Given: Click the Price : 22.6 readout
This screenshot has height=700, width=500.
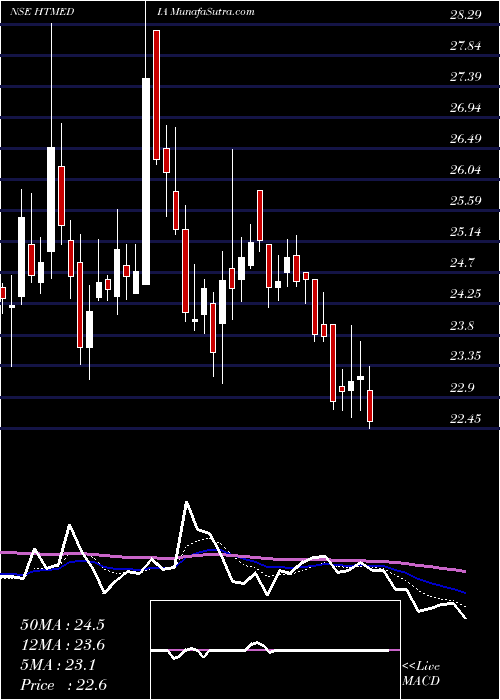Looking at the screenshot, I should coord(63,685).
